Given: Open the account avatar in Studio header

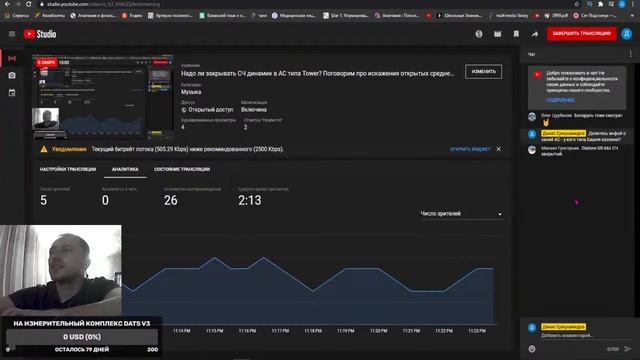Looking at the screenshot, I should tap(627, 34).
